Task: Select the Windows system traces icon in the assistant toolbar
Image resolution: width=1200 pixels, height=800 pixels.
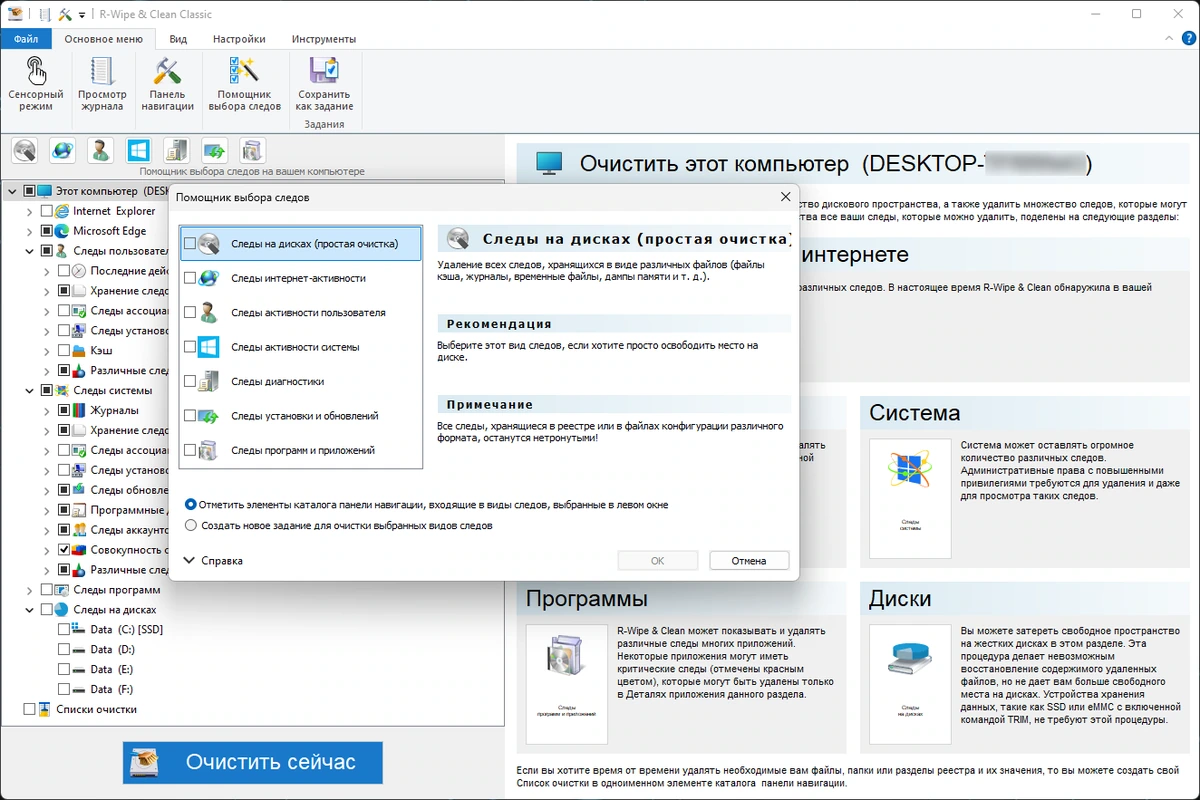Action: [x=138, y=150]
